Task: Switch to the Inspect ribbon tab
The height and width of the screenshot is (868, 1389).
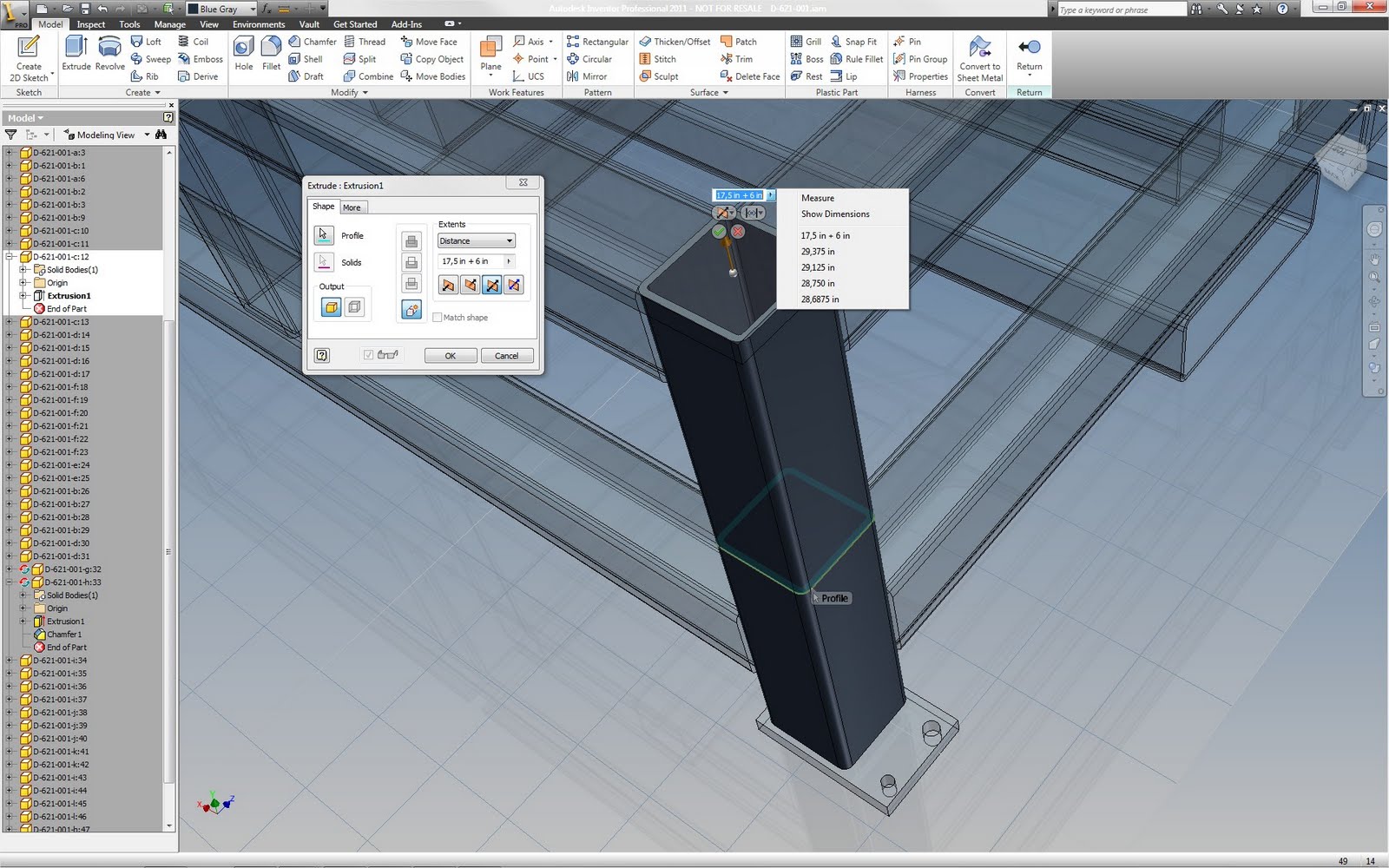Action: point(90,24)
